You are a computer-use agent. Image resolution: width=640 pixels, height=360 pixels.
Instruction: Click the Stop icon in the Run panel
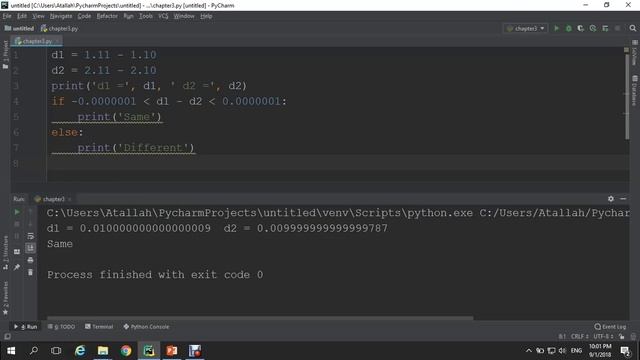tap(17, 224)
